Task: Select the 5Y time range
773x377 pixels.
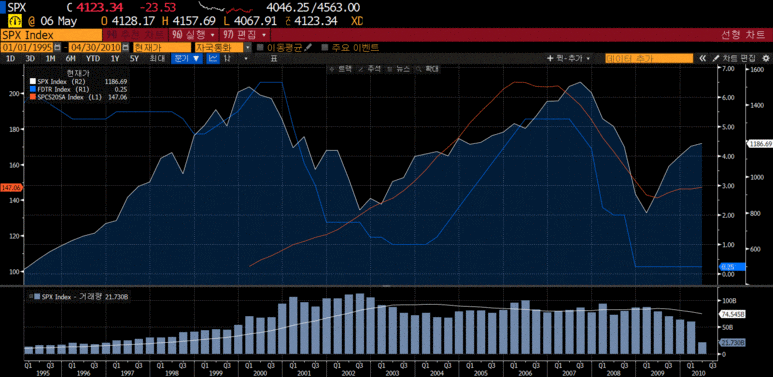Action: tap(135, 58)
